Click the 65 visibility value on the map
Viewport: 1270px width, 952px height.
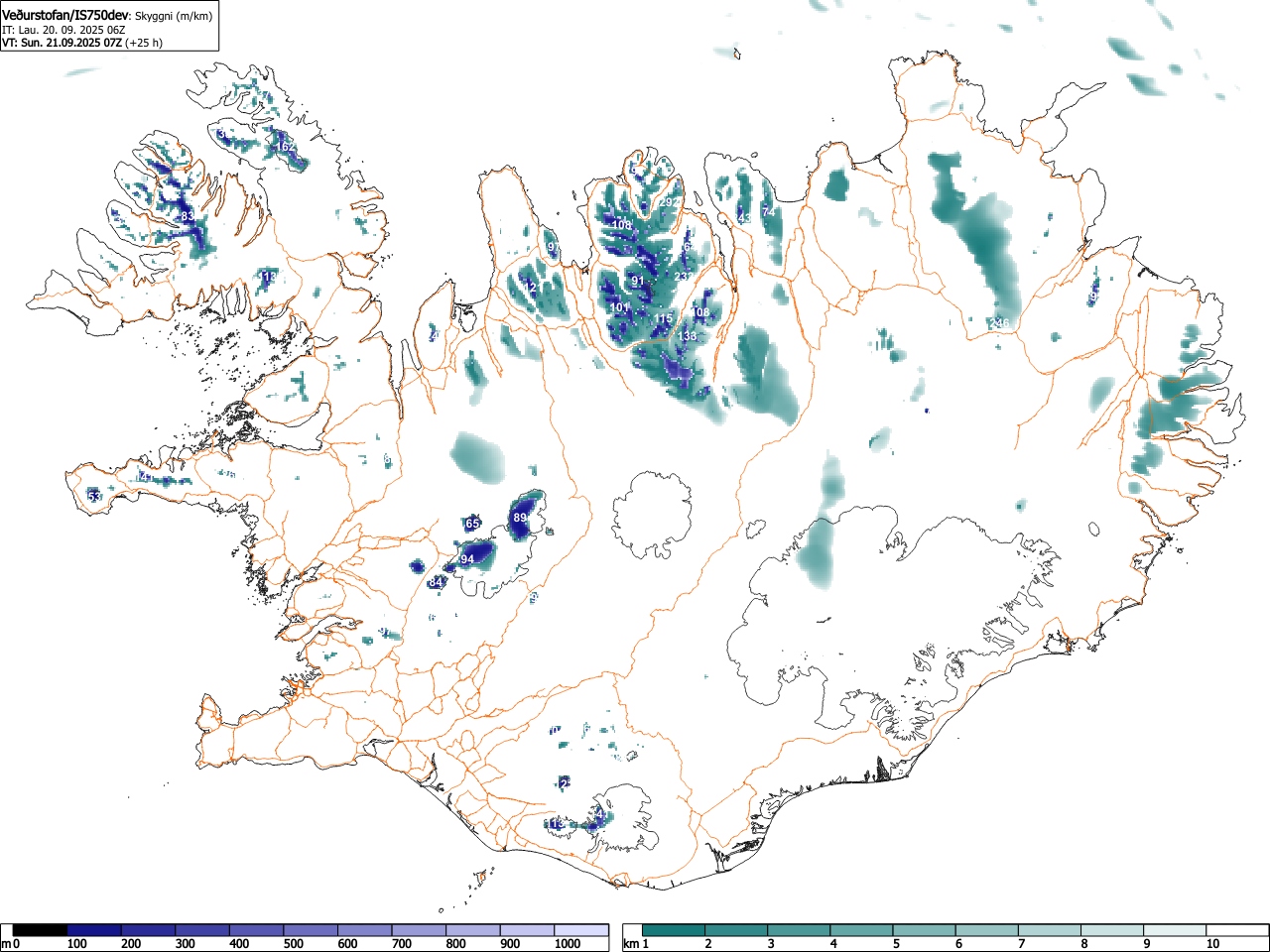click(473, 524)
